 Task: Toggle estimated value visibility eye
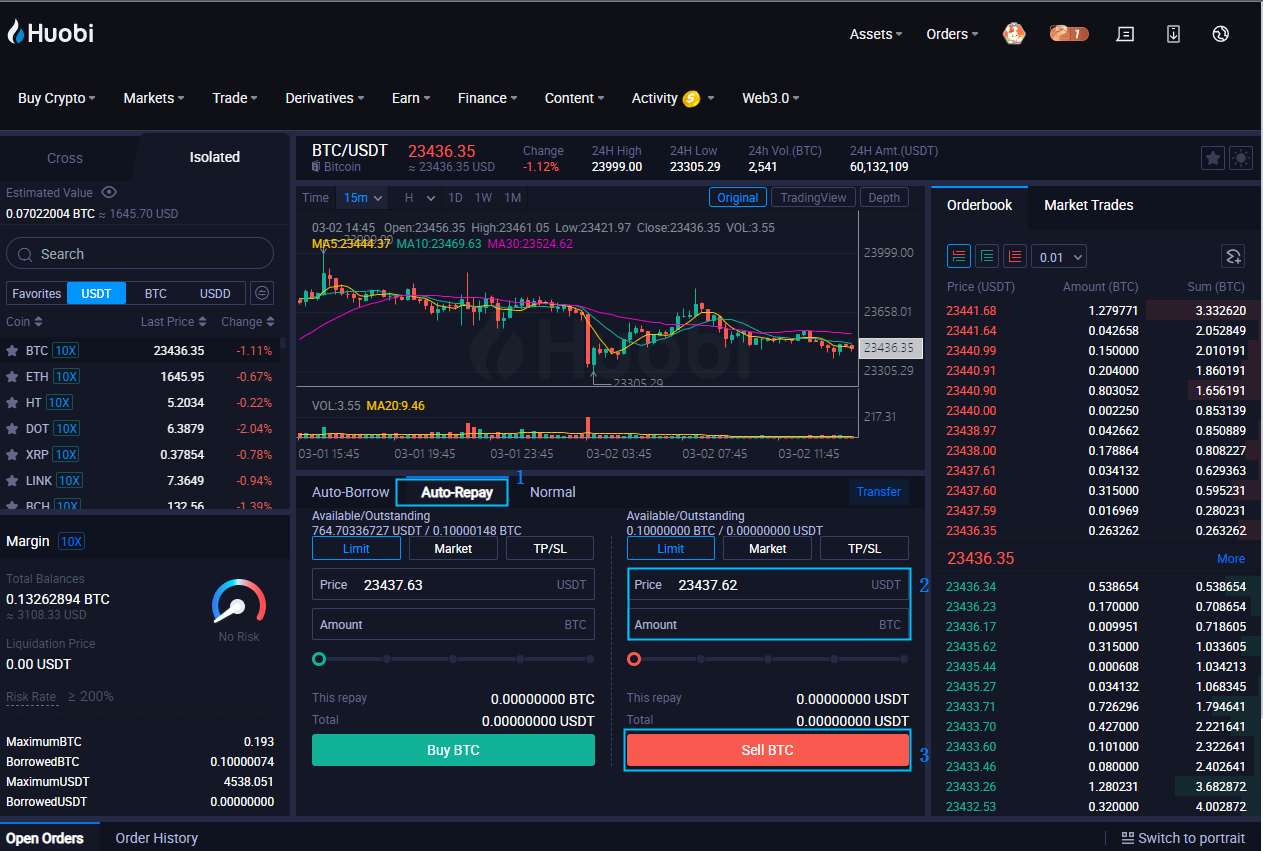pos(109,193)
